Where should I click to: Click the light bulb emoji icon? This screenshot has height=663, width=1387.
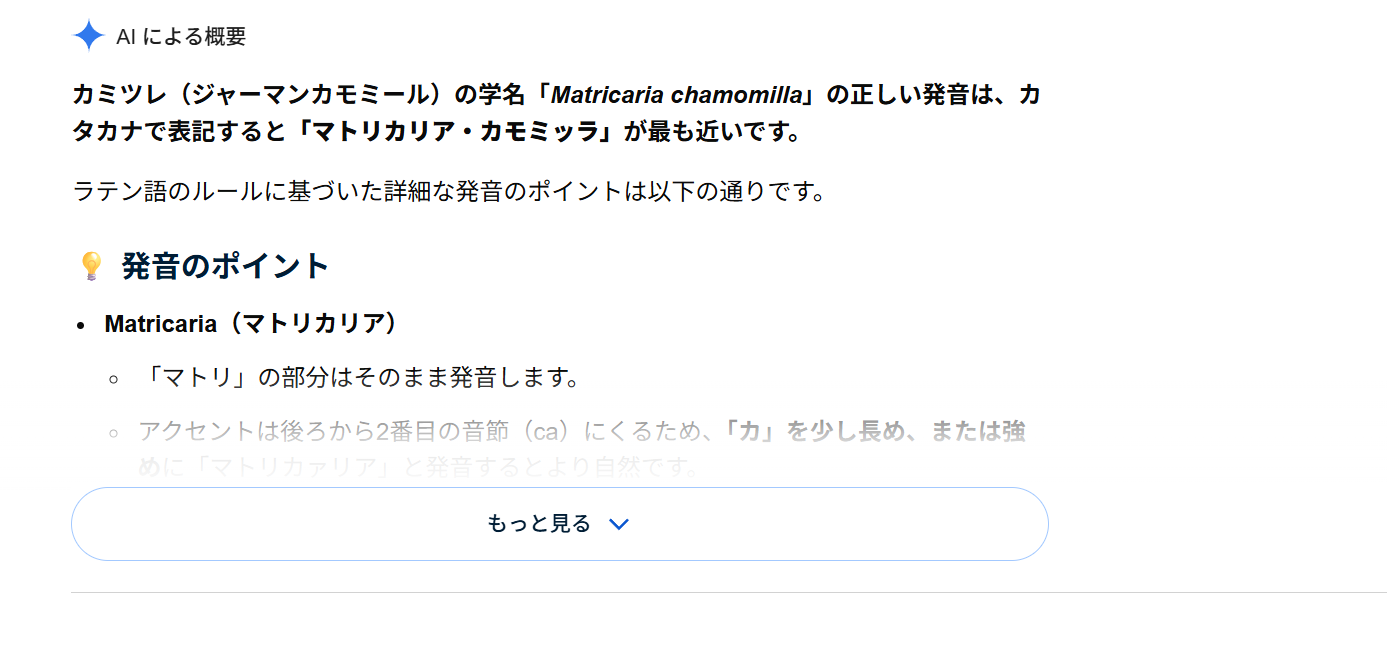coord(91,266)
